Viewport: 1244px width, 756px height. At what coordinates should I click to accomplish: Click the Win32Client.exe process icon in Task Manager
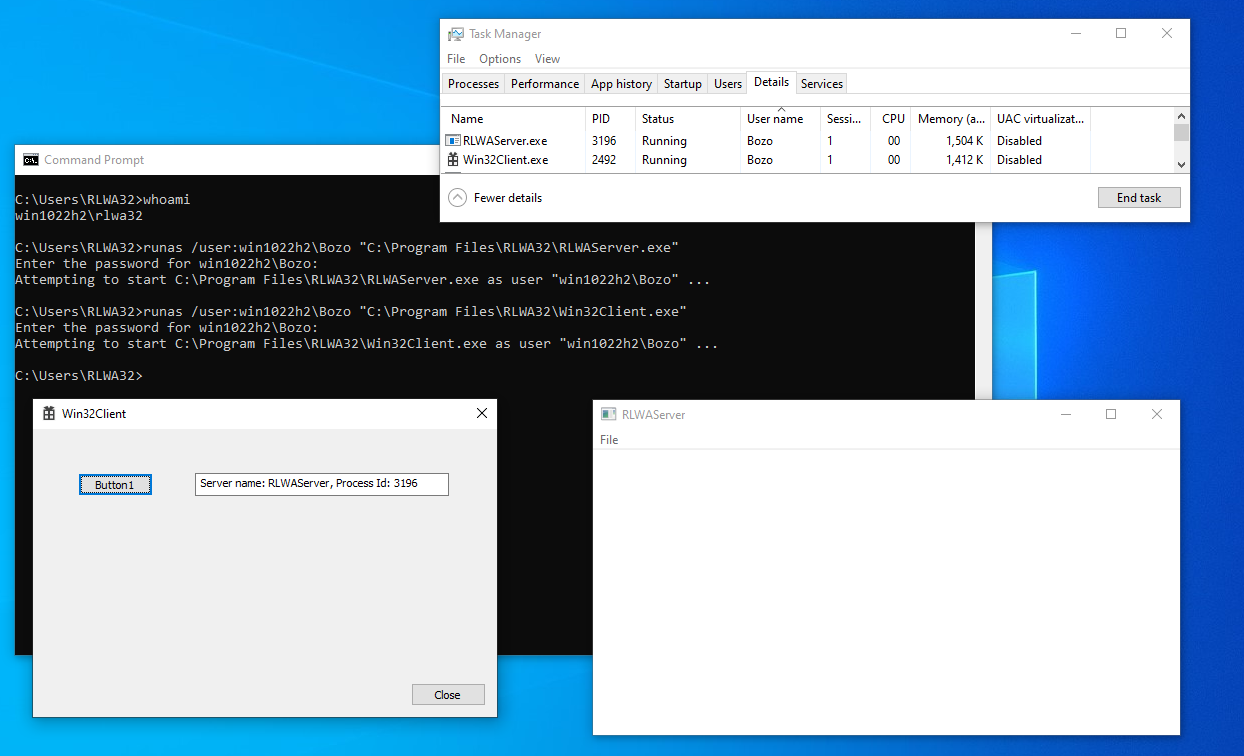click(453, 160)
